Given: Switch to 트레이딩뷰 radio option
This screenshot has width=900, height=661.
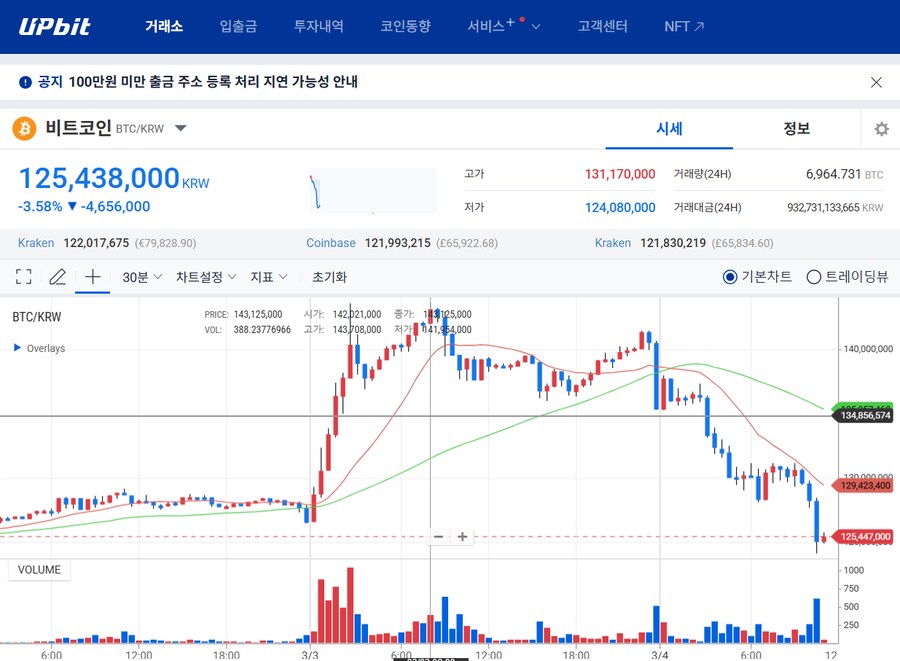Looking at the screenshot, I should point(814,277).
